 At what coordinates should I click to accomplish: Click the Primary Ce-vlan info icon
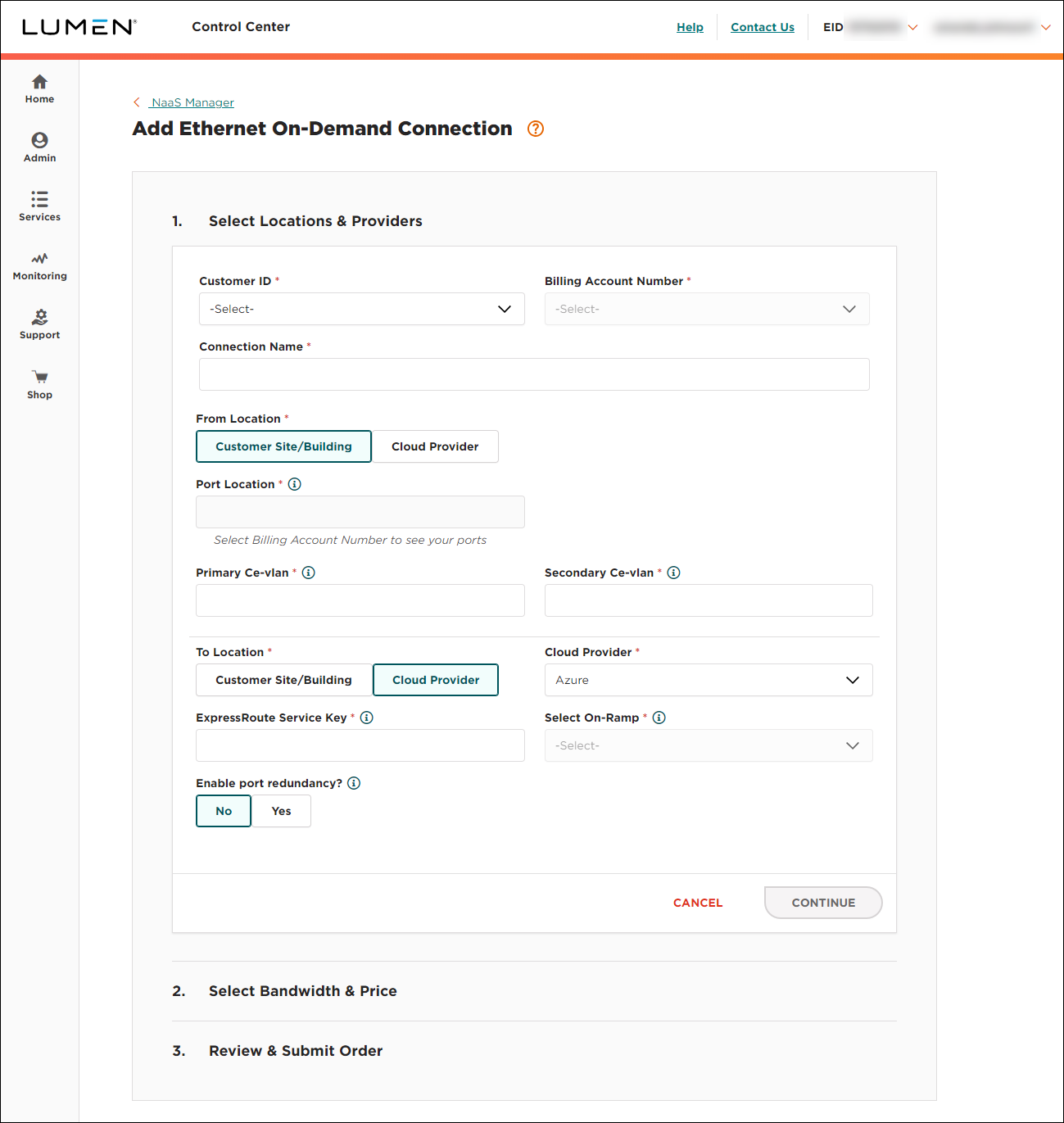[x=309, y=573]
